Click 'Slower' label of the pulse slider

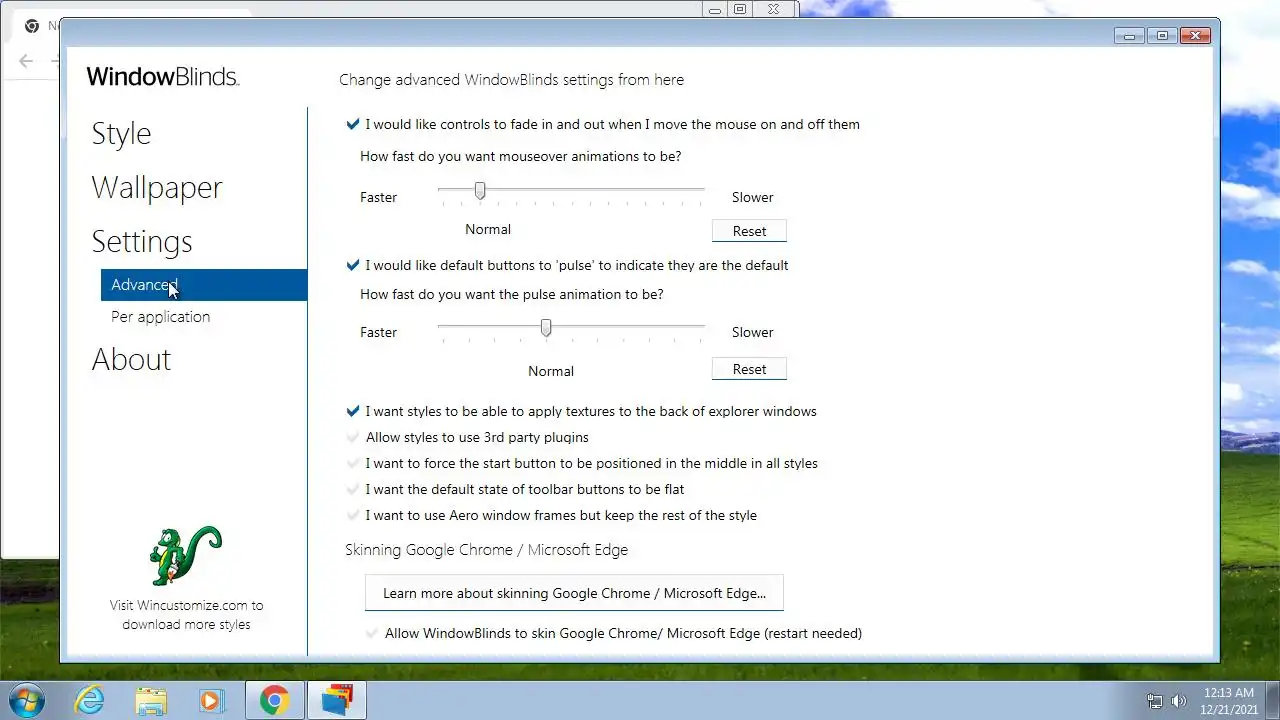tap(752, 332)
